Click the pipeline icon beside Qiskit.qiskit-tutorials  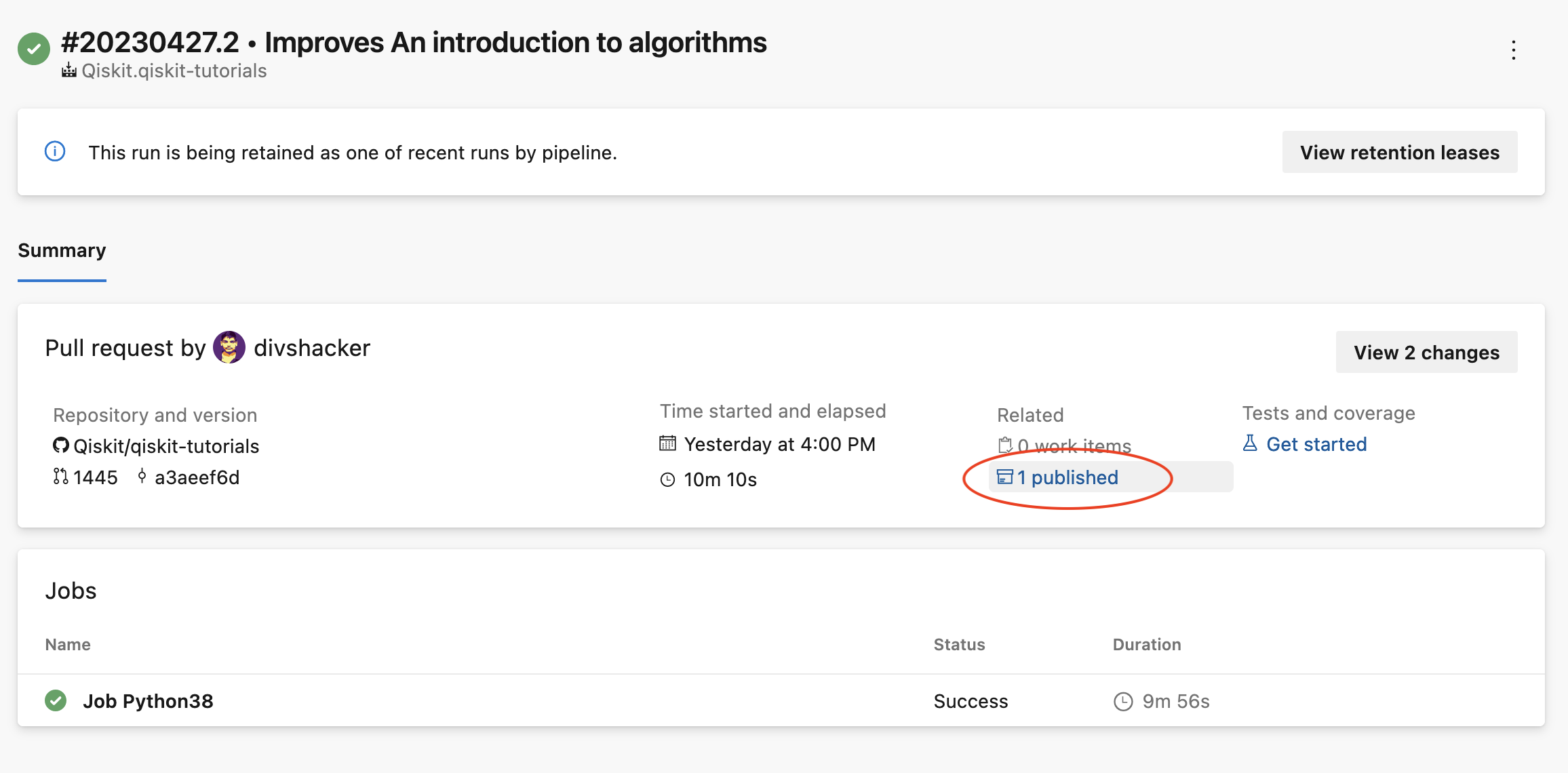(69, 71)
